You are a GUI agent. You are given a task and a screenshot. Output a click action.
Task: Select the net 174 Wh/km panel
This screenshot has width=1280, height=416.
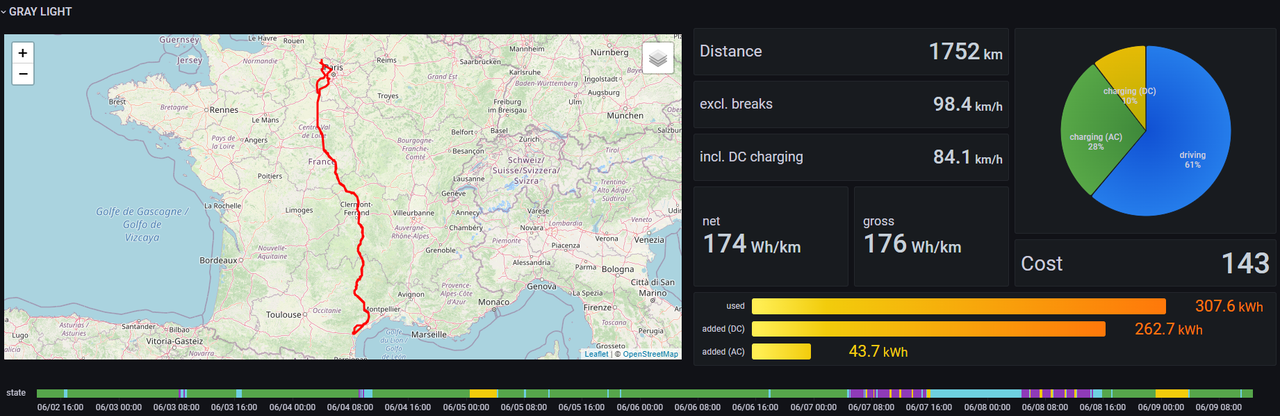pyautogui.click(x=771, y=236)
